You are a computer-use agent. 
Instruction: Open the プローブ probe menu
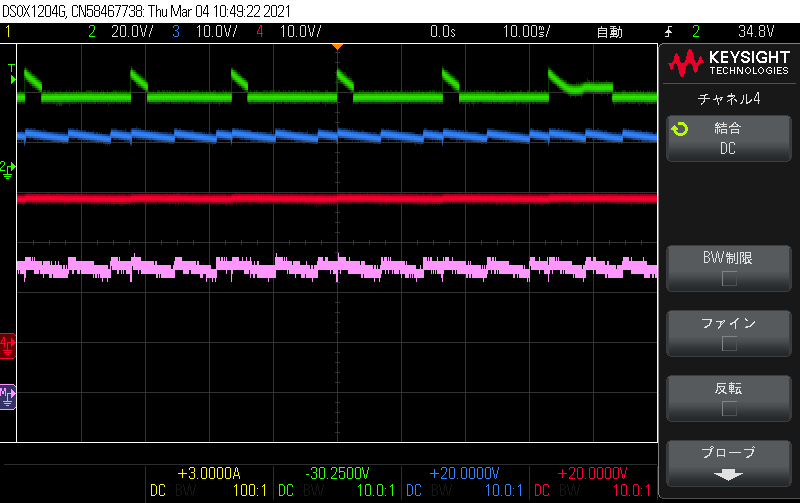pyautogui.click(x=729, y=463)
